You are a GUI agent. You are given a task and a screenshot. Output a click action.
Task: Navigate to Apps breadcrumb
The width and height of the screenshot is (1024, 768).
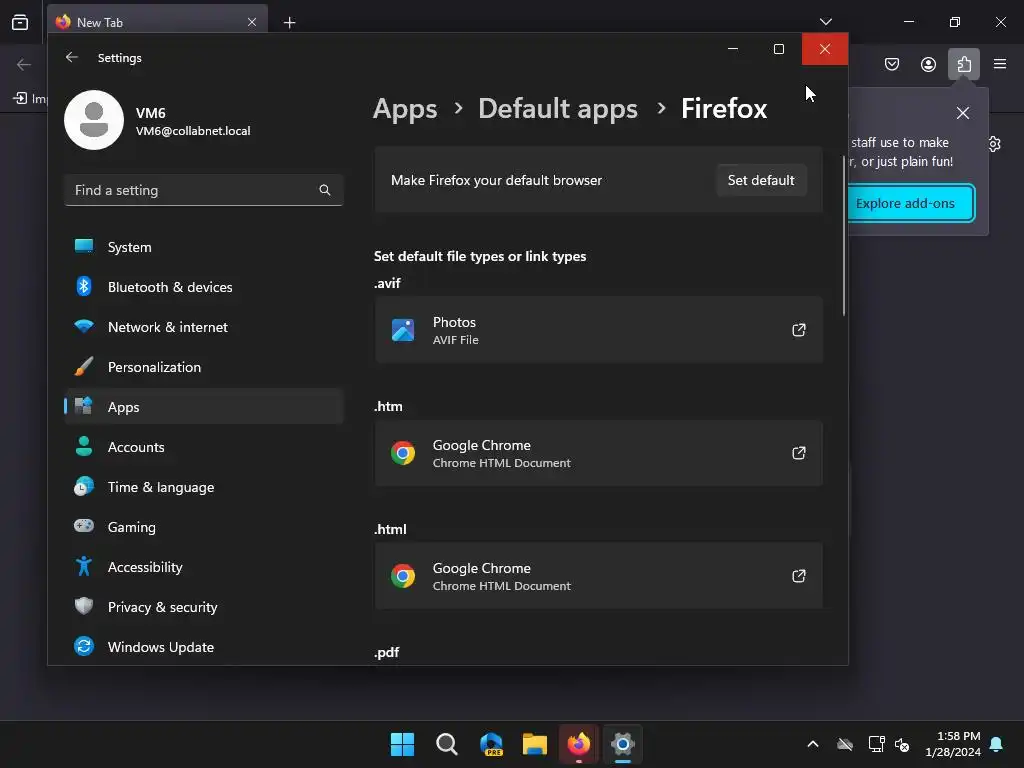point(405,108)
